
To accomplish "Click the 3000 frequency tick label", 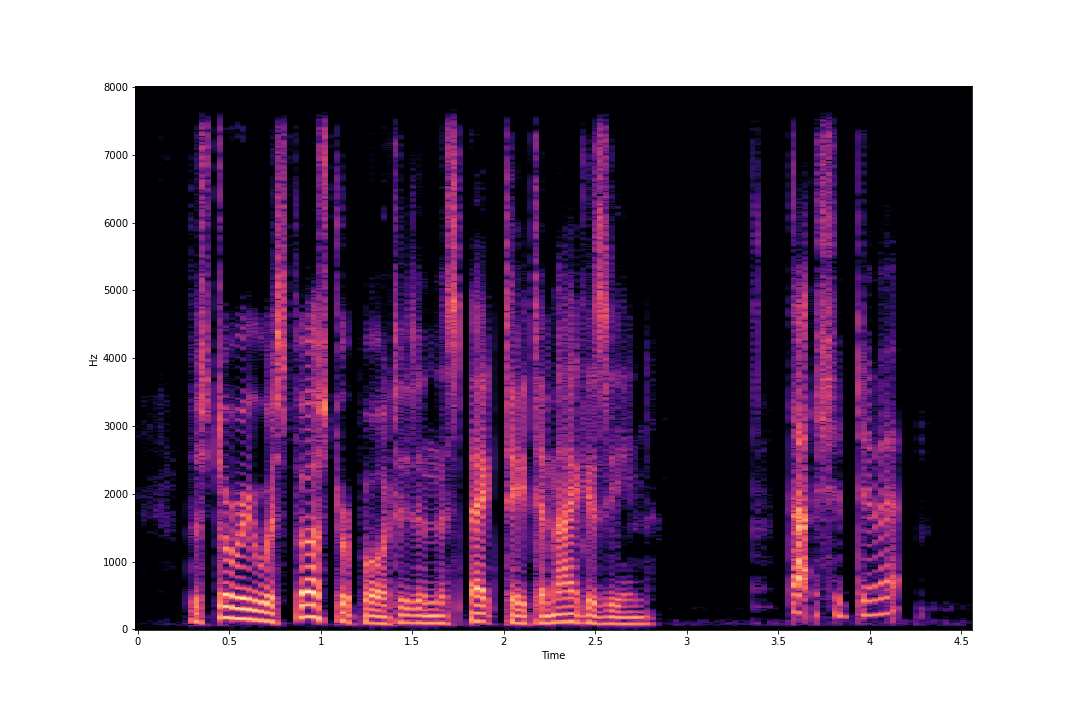I will pyautogui.click(x=116, y=426).
